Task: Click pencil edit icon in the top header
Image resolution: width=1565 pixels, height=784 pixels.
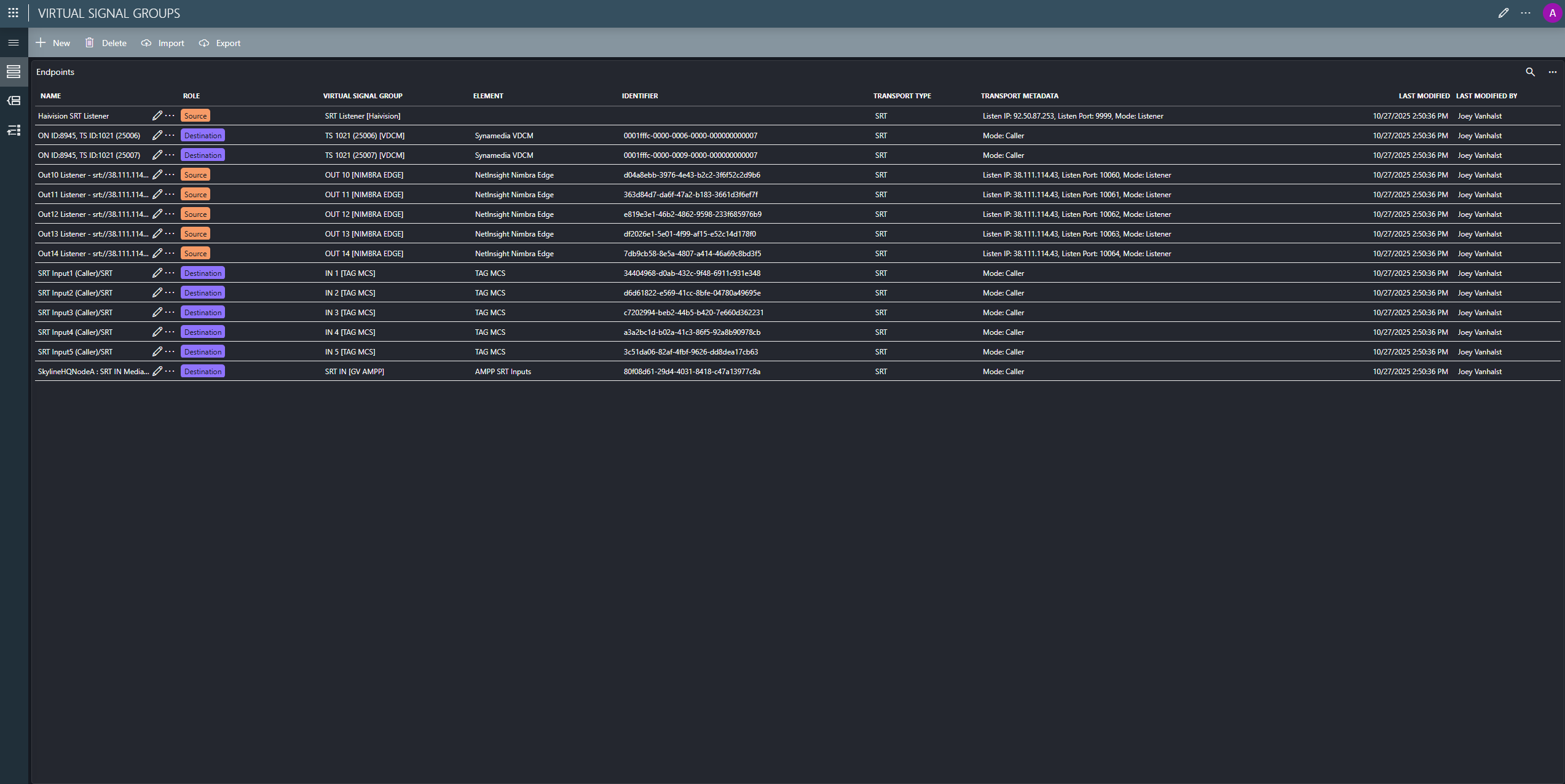Action: tap(1503, 13)
